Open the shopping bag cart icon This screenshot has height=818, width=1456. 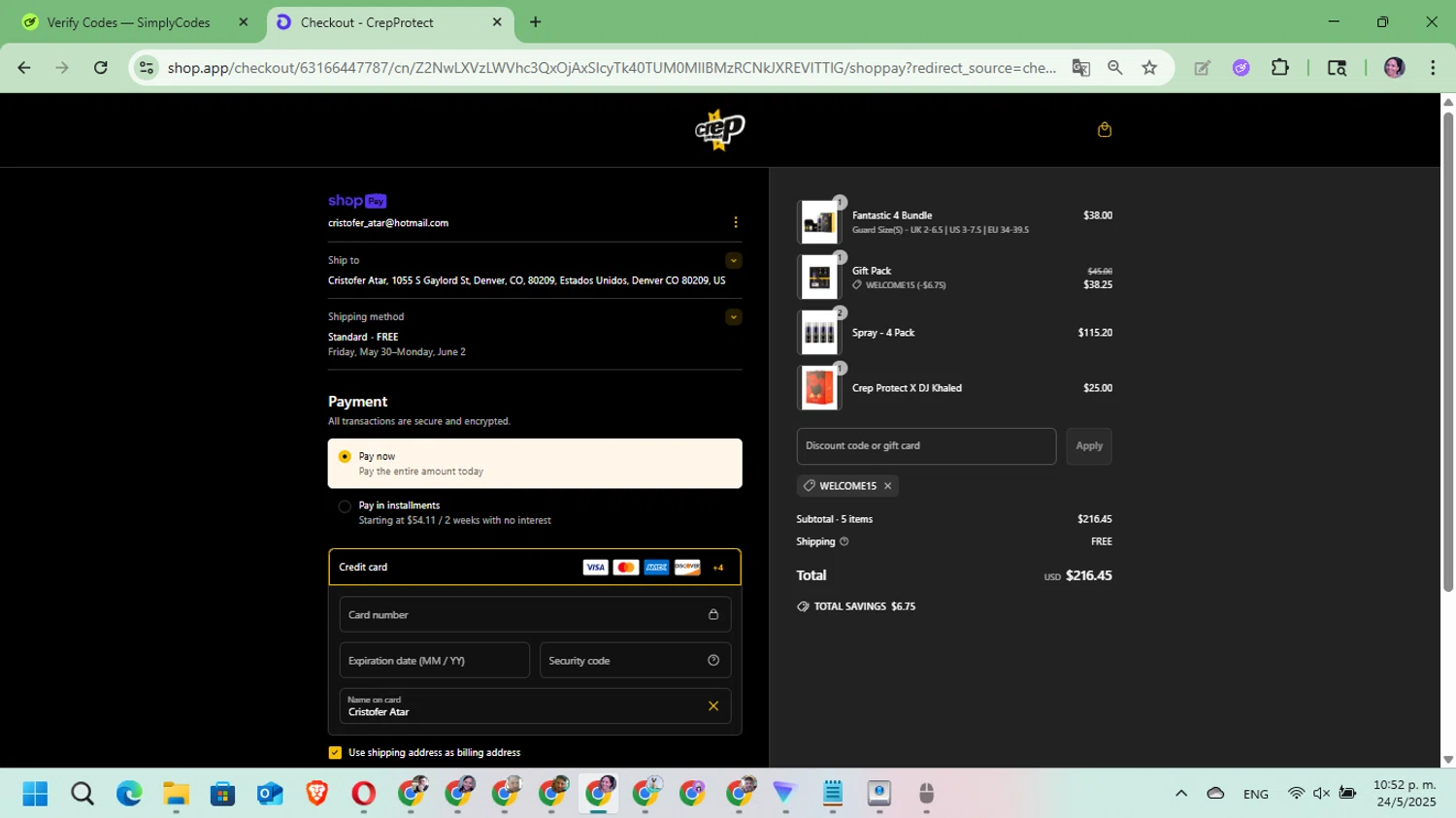(x=1104, y=129)
